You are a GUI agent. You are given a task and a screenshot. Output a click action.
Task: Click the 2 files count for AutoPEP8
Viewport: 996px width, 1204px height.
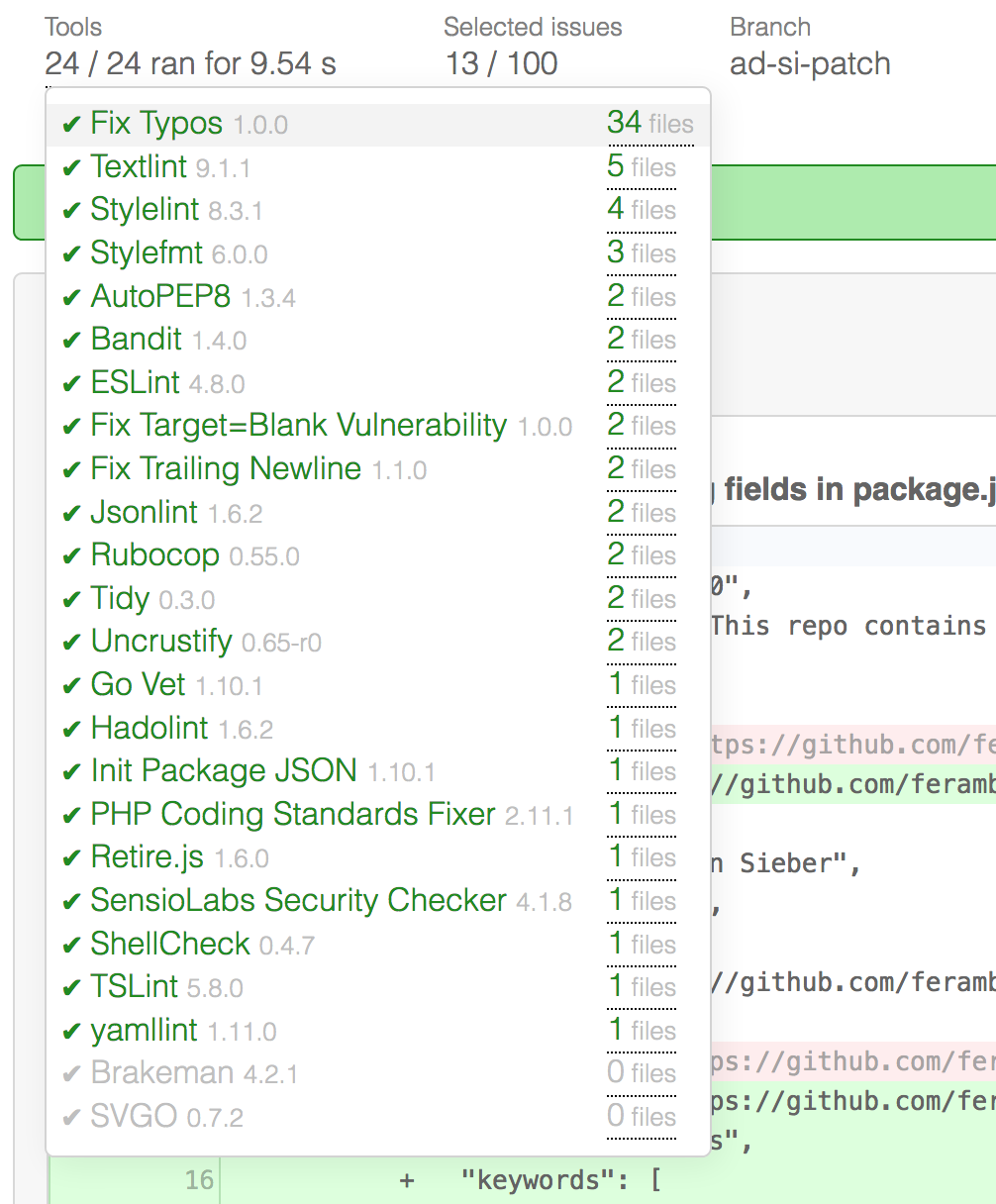pyautogui.click(x=642, y=296)
